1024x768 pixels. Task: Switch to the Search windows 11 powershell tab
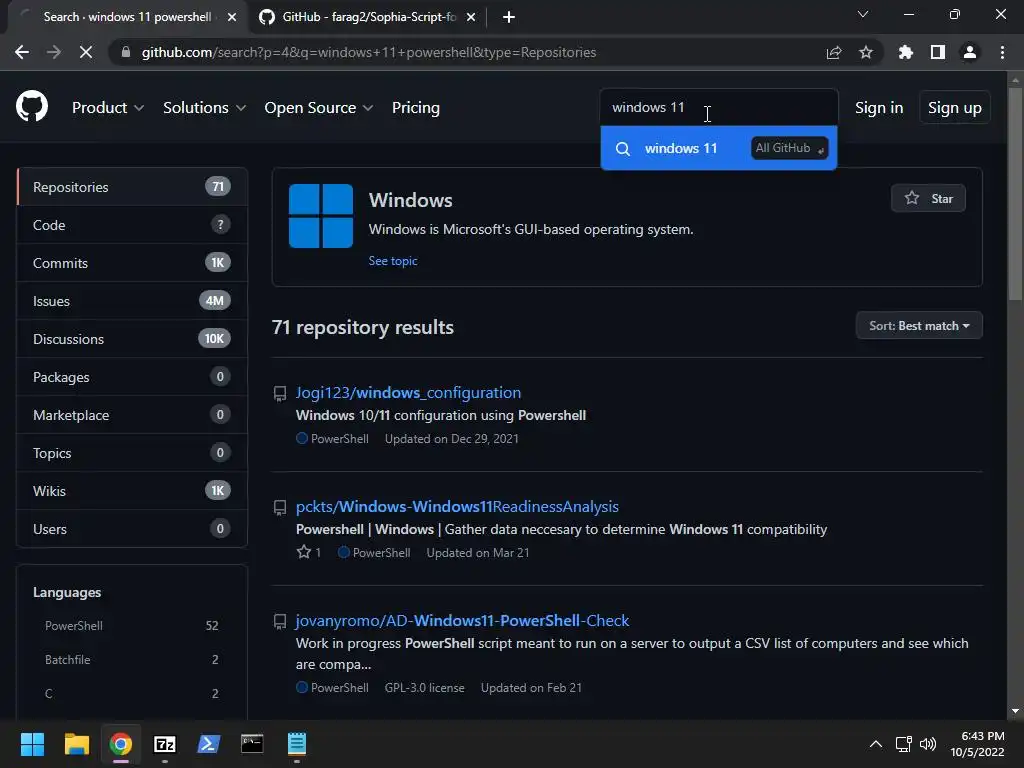[127, 17]
